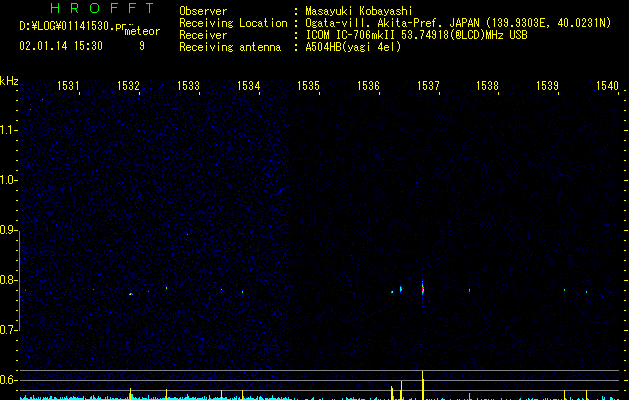Click the 1540 time axis label

(x=607, y=86)
